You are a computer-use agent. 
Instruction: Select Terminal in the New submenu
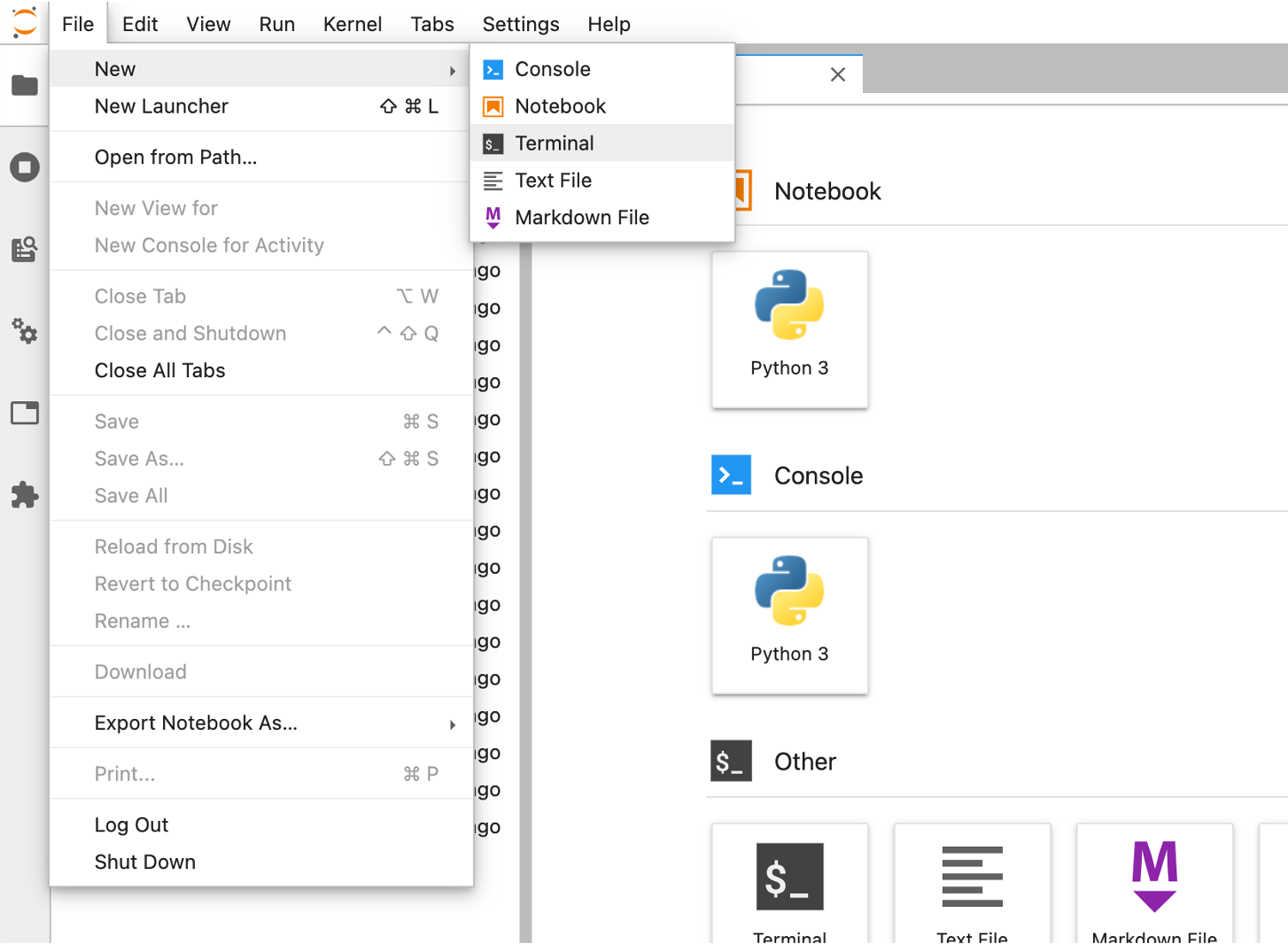[555, 143]
